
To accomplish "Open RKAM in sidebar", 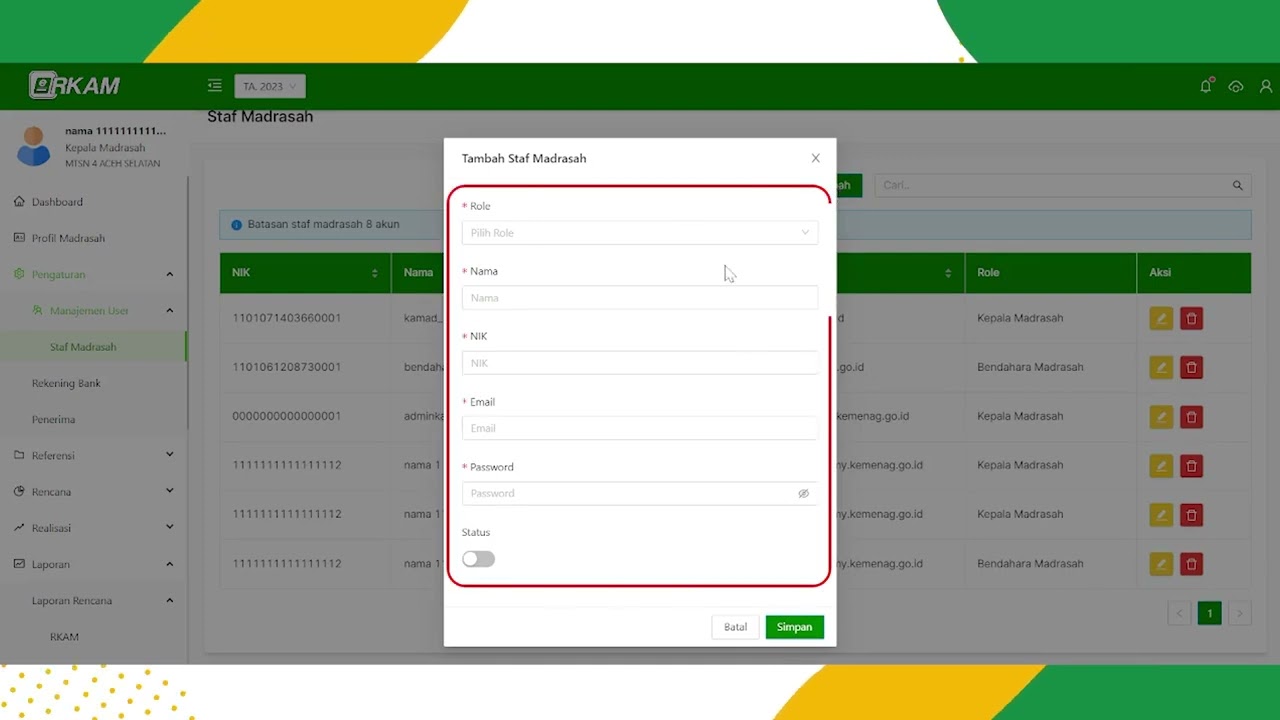I will pos(64,637).
